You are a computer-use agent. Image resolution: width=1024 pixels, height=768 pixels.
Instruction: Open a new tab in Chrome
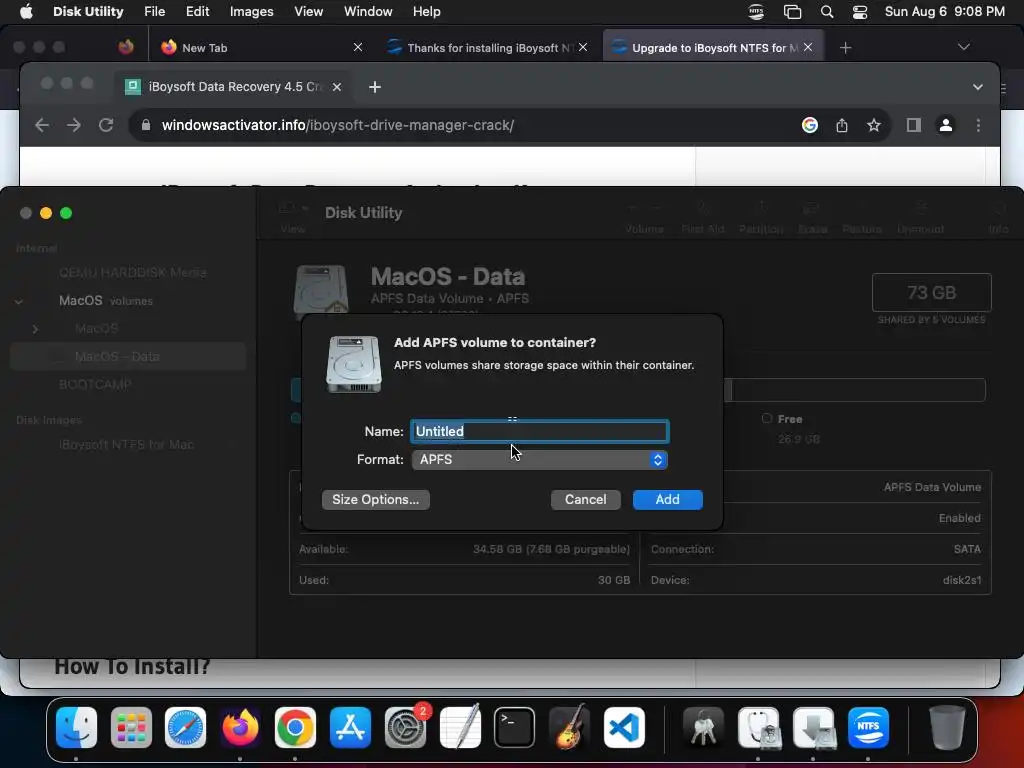pos(375,87)
